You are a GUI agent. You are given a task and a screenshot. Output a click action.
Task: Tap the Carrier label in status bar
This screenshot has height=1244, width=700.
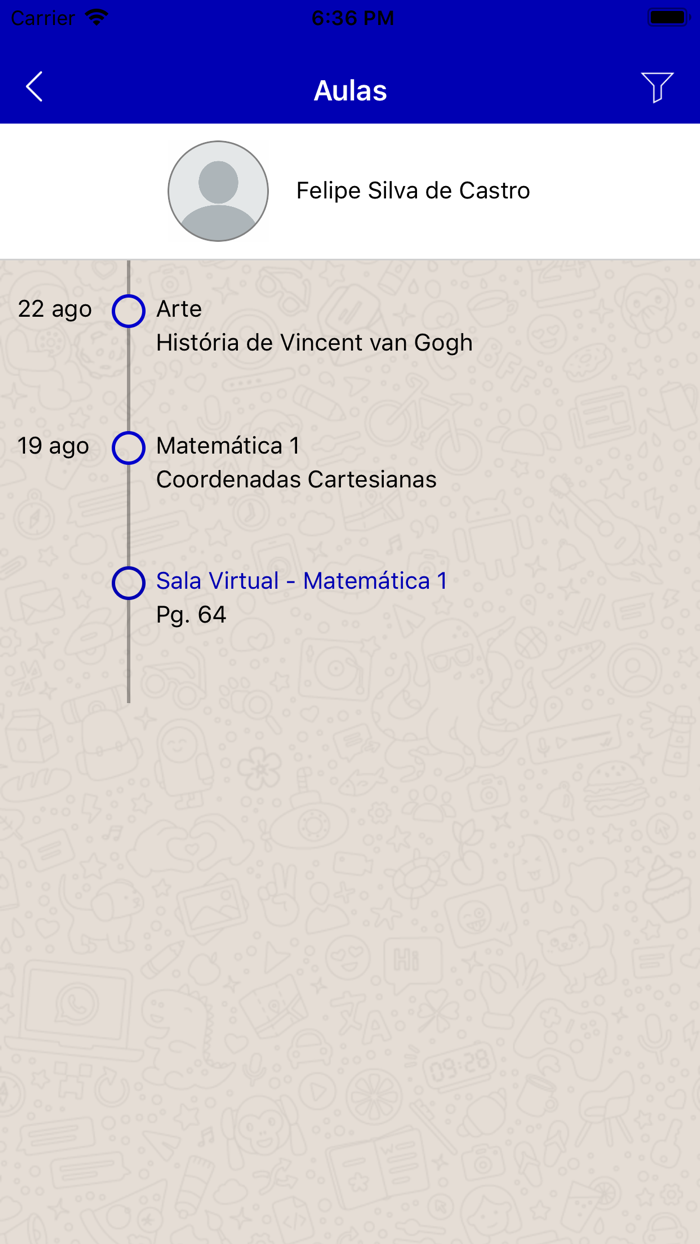[x=42, y=18]
